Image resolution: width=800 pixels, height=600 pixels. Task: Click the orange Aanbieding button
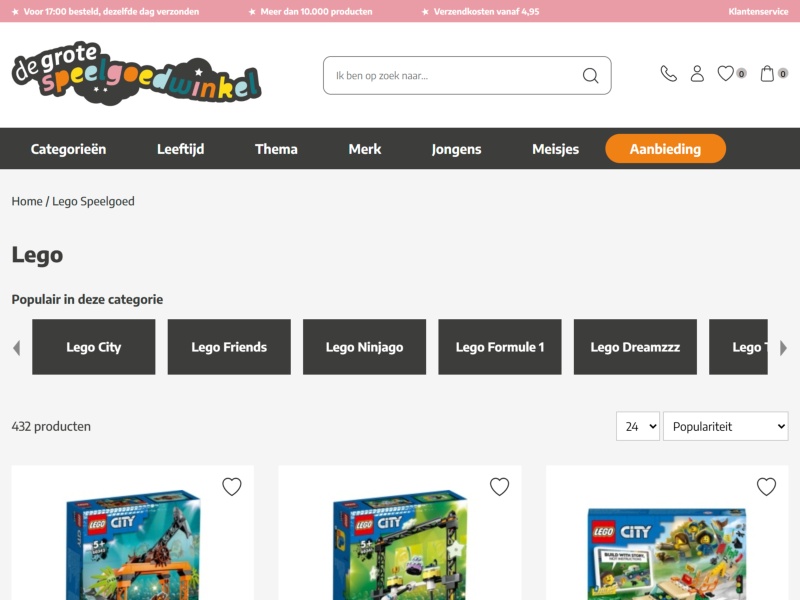click(x=665, y=148)
